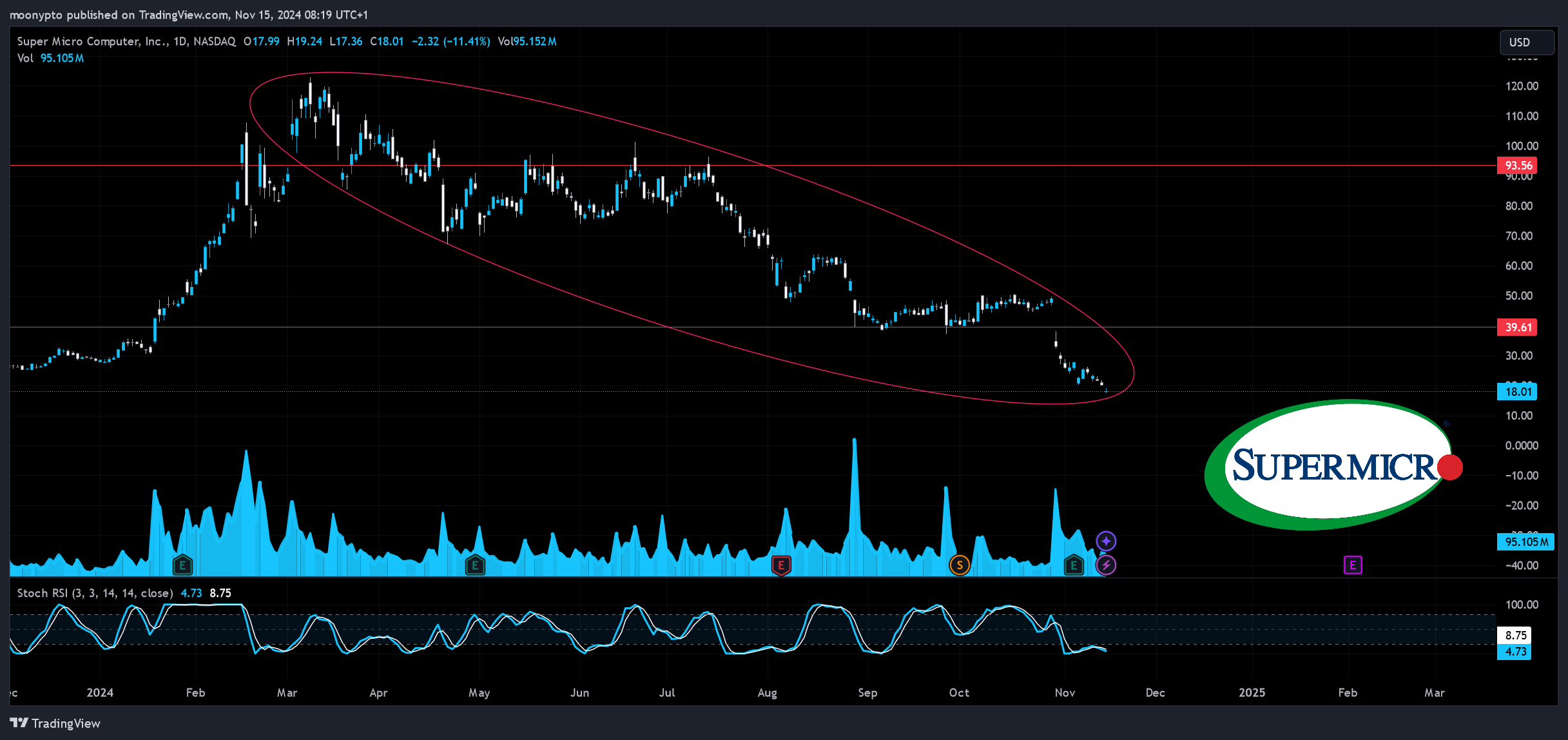
Task: Click the 4.73 Stoch RSI axis label
Action: pyautogui.click(x=1515, y=652)
